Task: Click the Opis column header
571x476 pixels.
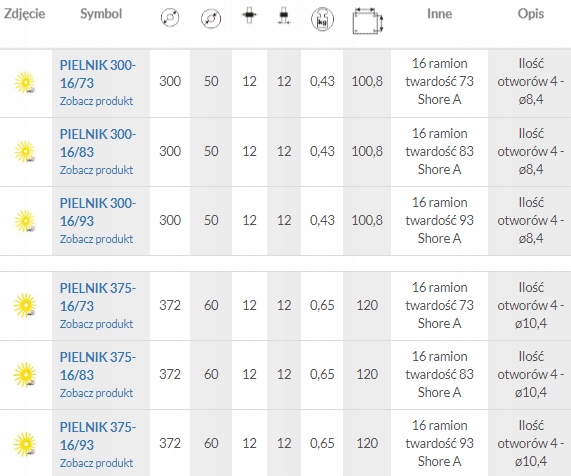Action: (531, 14)
